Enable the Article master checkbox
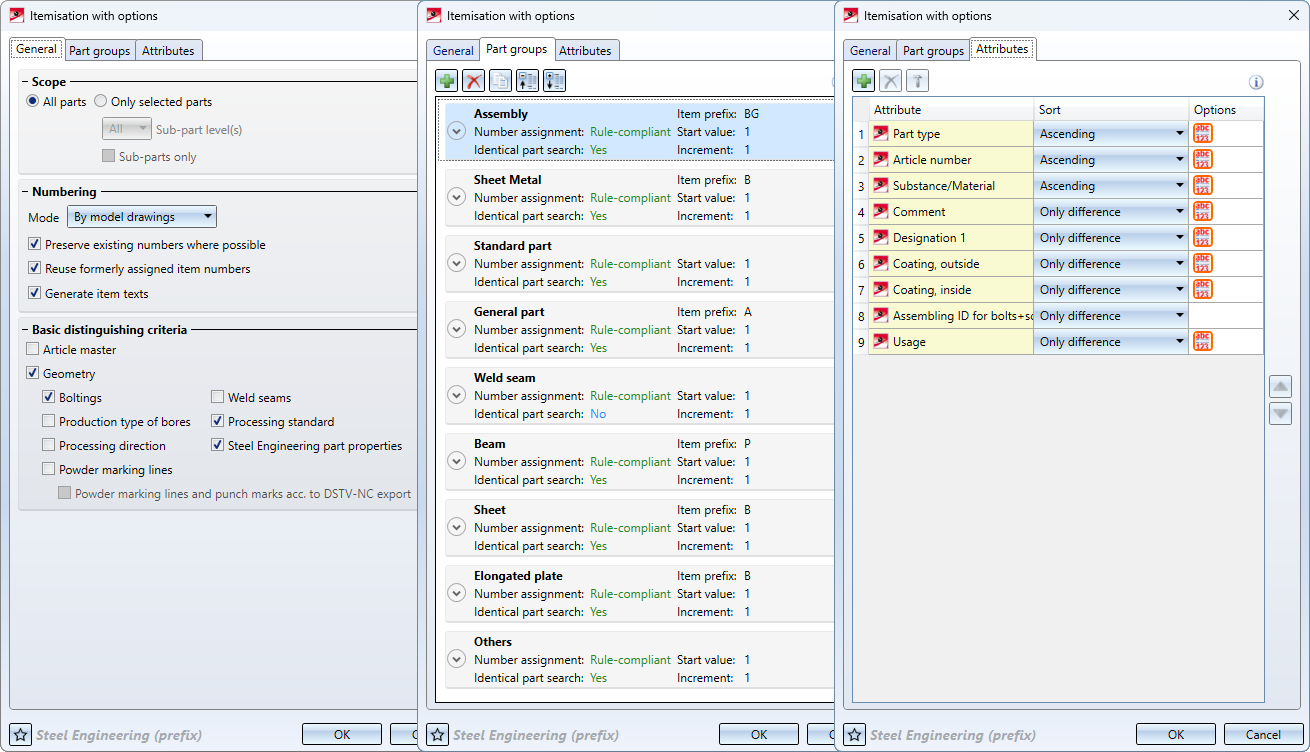The width and height of the screenshot is (1310, 752). click(x=34, y=350)
